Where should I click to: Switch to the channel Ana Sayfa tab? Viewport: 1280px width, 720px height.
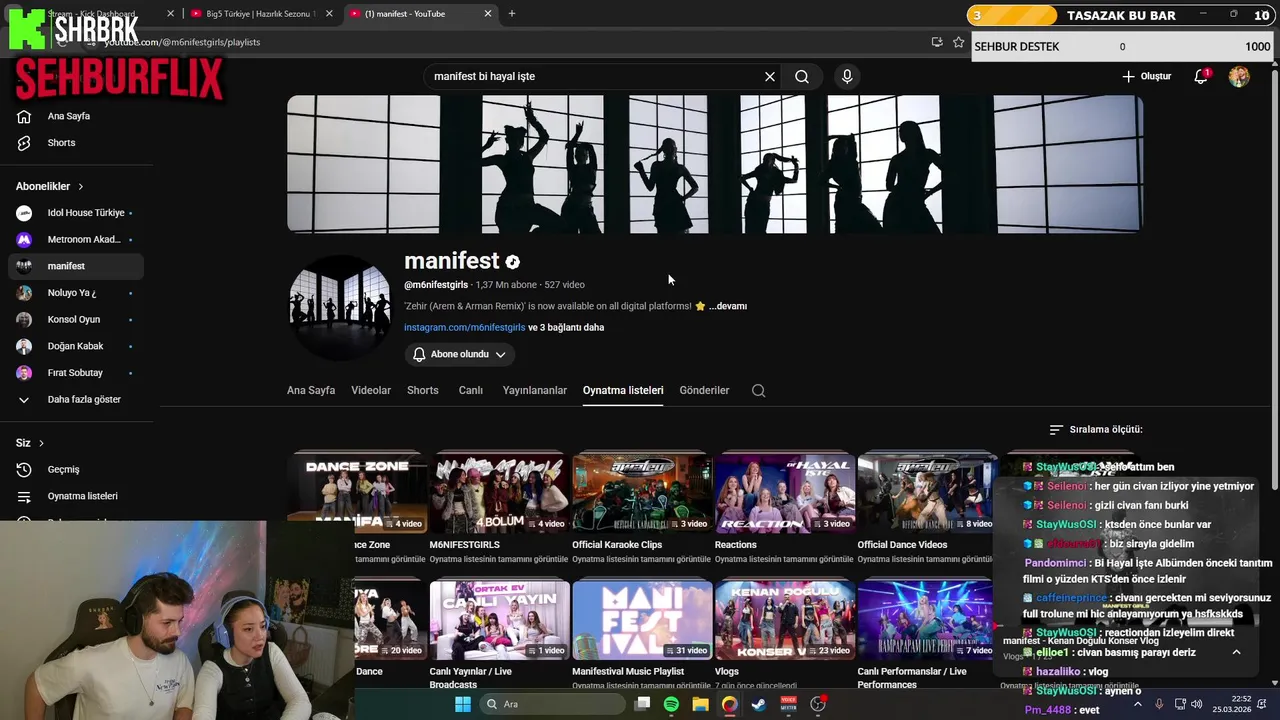[311, 390]
